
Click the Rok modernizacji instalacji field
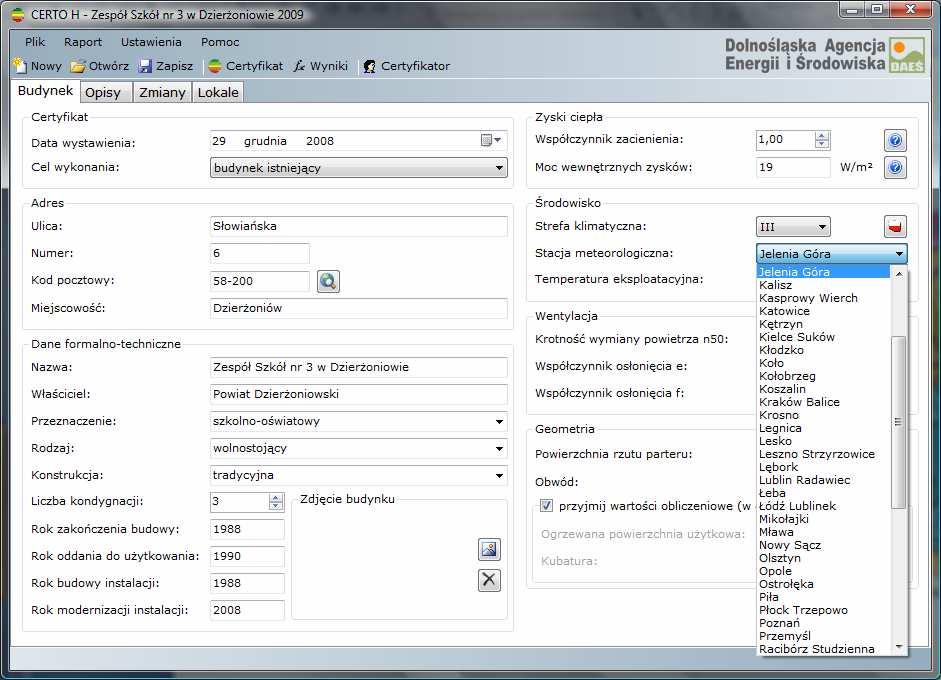(247, 610)
